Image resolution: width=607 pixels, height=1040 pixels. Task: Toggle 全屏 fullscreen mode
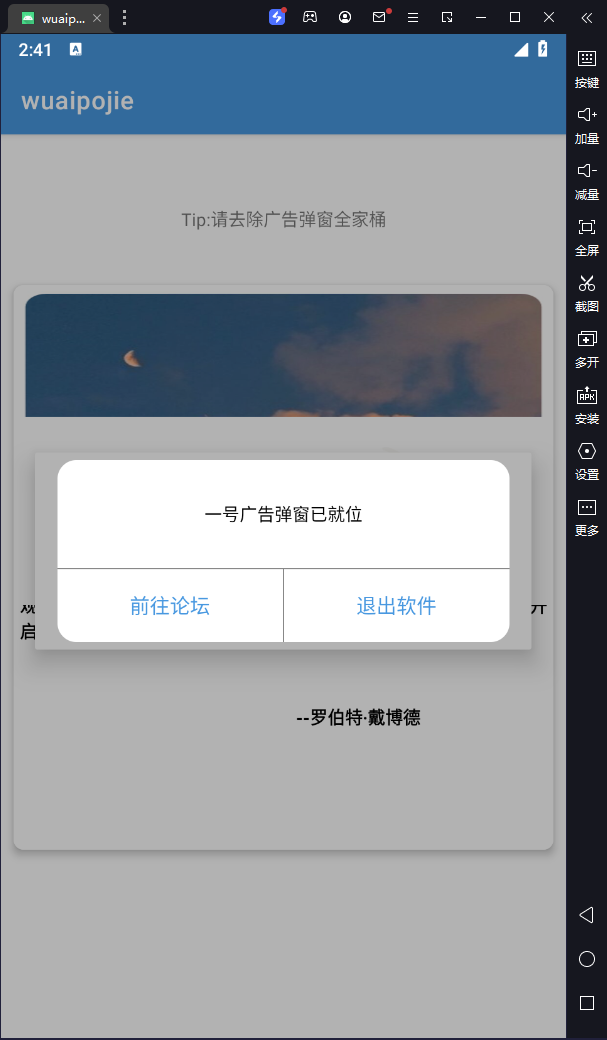coord(586,237)
